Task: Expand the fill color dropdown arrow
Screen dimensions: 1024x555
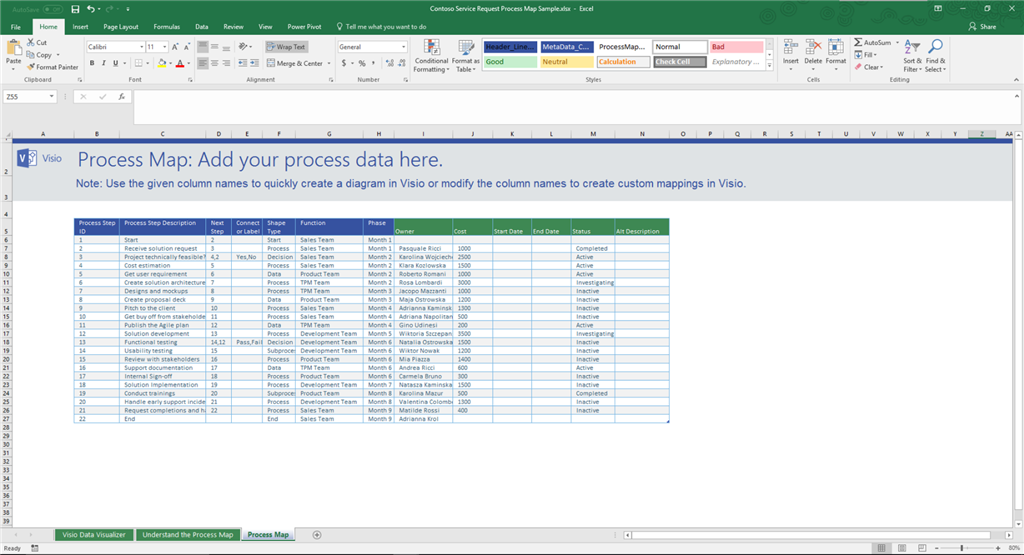Action: pyautogui.click(x=170, y=63)
